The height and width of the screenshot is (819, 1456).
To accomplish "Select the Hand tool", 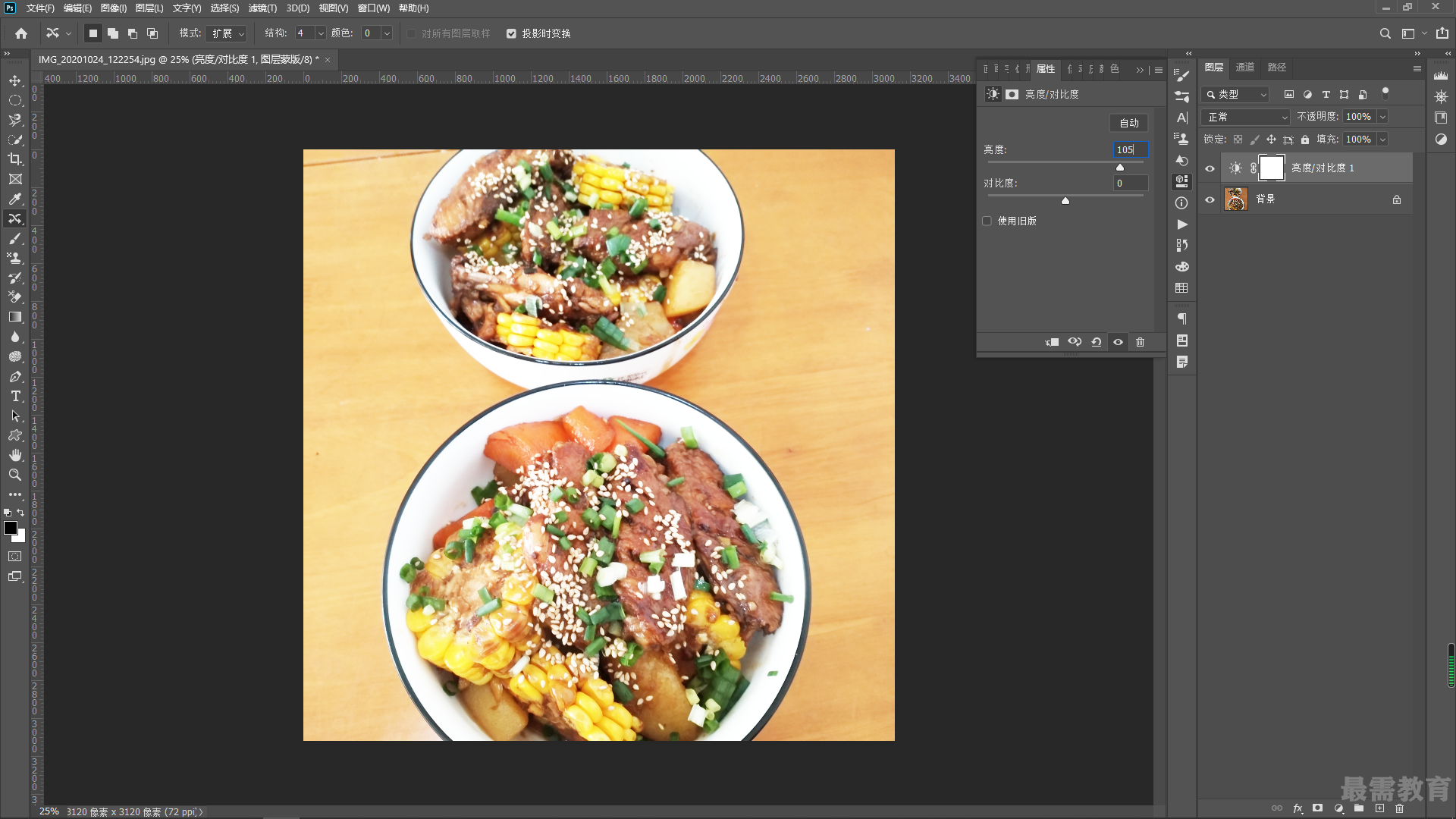I will point(15,455).
